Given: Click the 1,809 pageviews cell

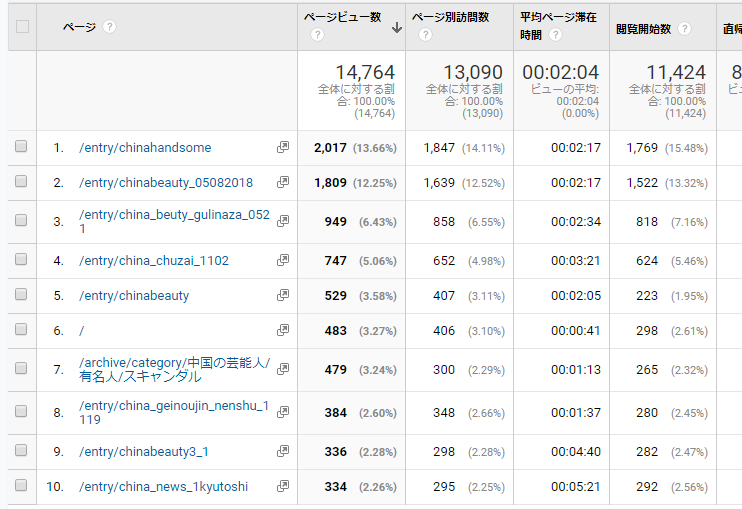Looking at the screenshot, I should pyautogui.click(x=330, y=183).
